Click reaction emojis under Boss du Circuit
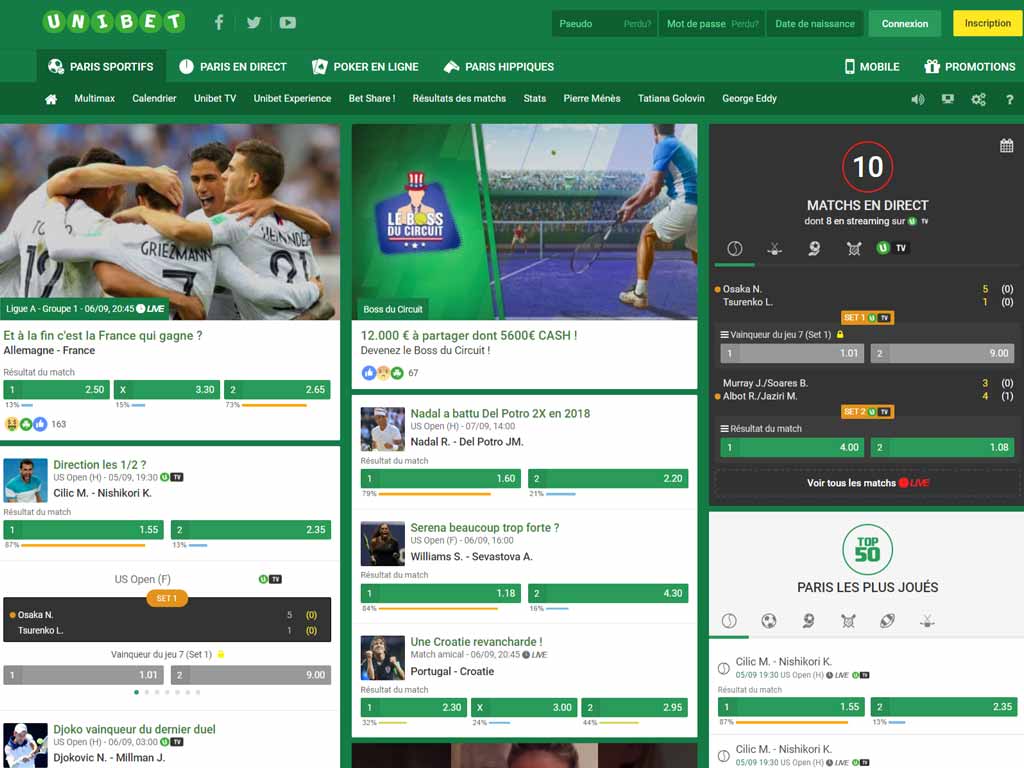The width and height of the screenshot is (1024, 768). pyautogui.click(x=383, y=373)
